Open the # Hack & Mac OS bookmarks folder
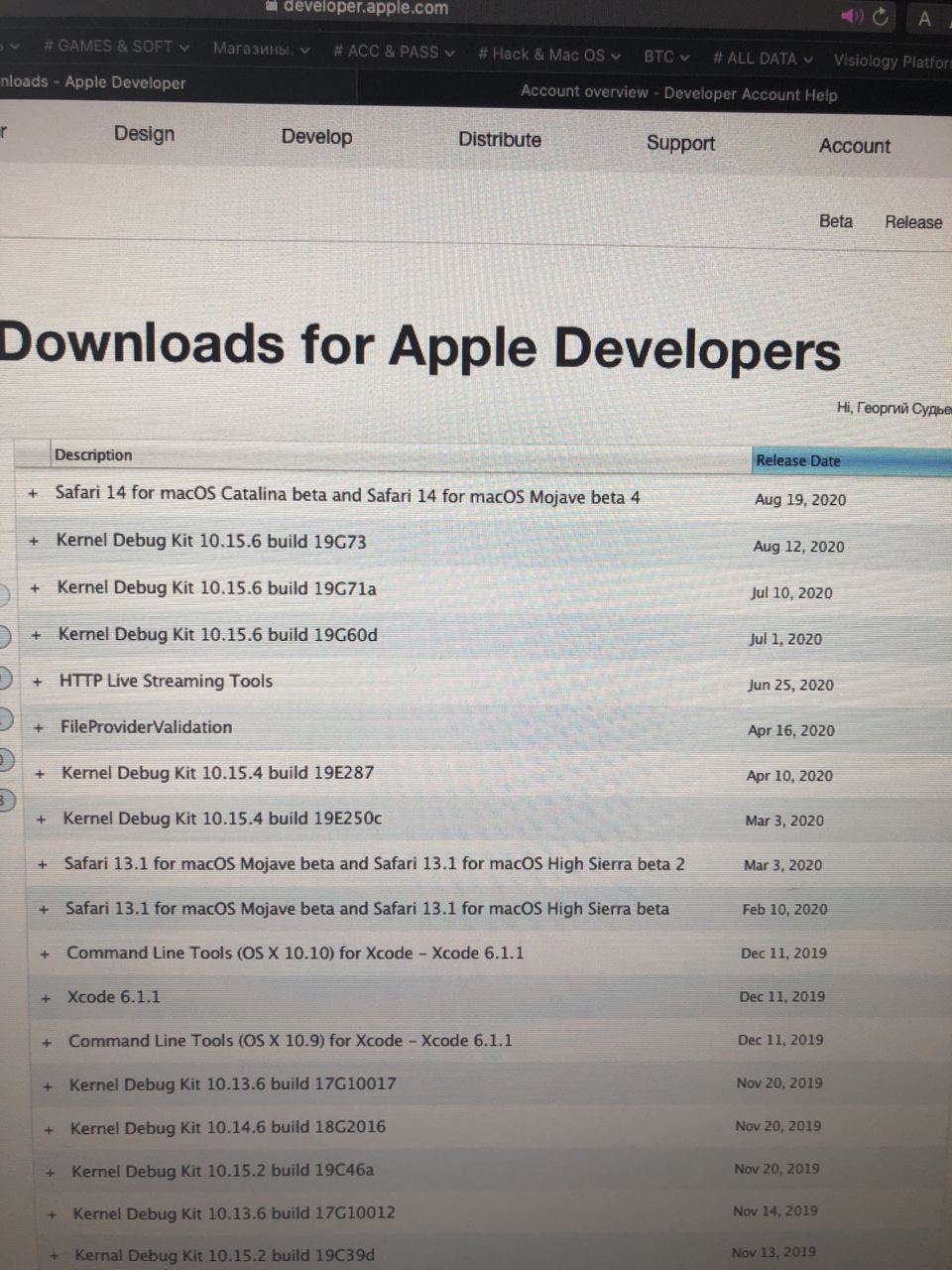Screen dimensions: 952x1270 coord(548,55)
